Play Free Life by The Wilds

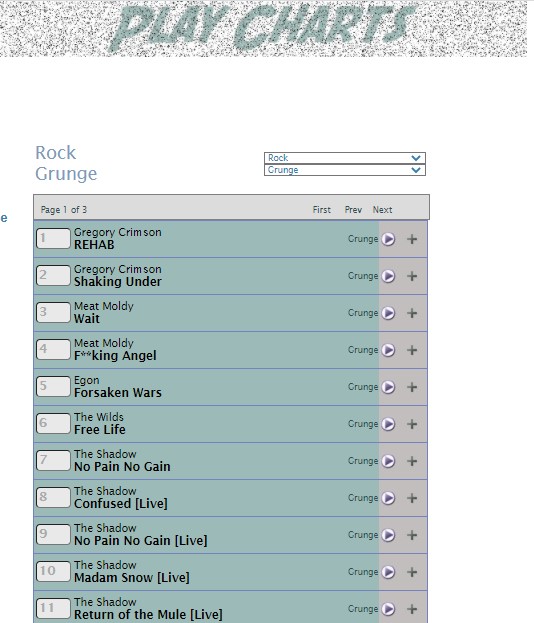[x=388, y=424]
